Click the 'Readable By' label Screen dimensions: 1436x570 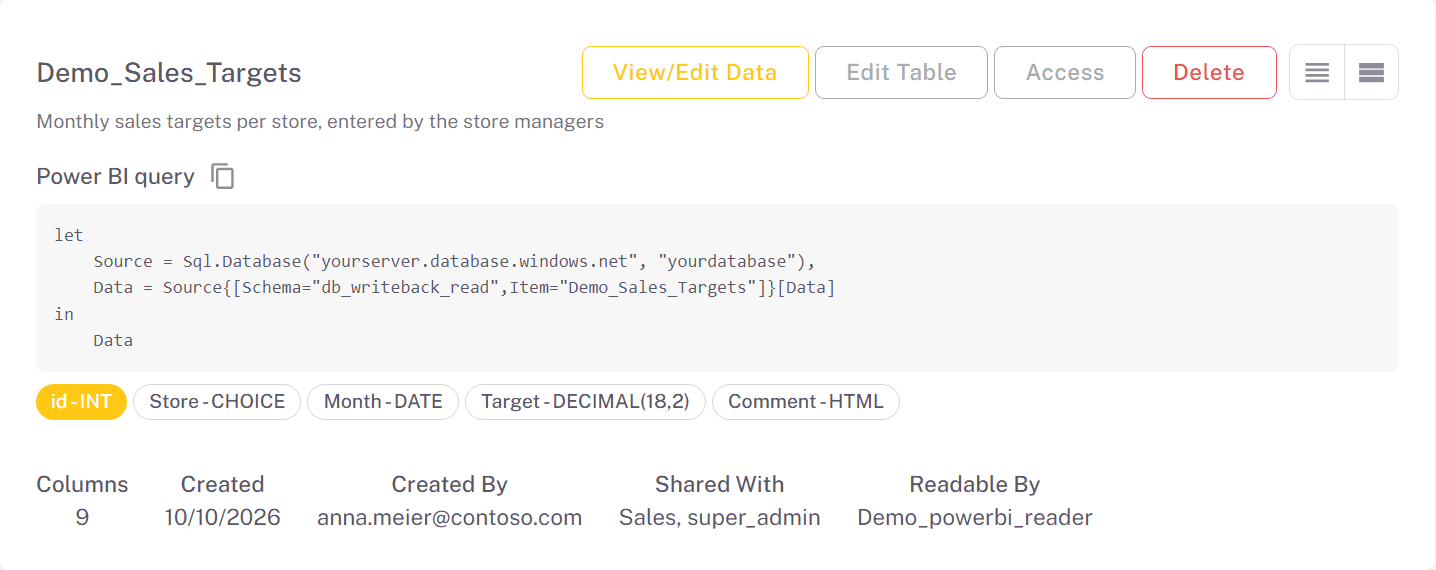[x=975, y=485]
